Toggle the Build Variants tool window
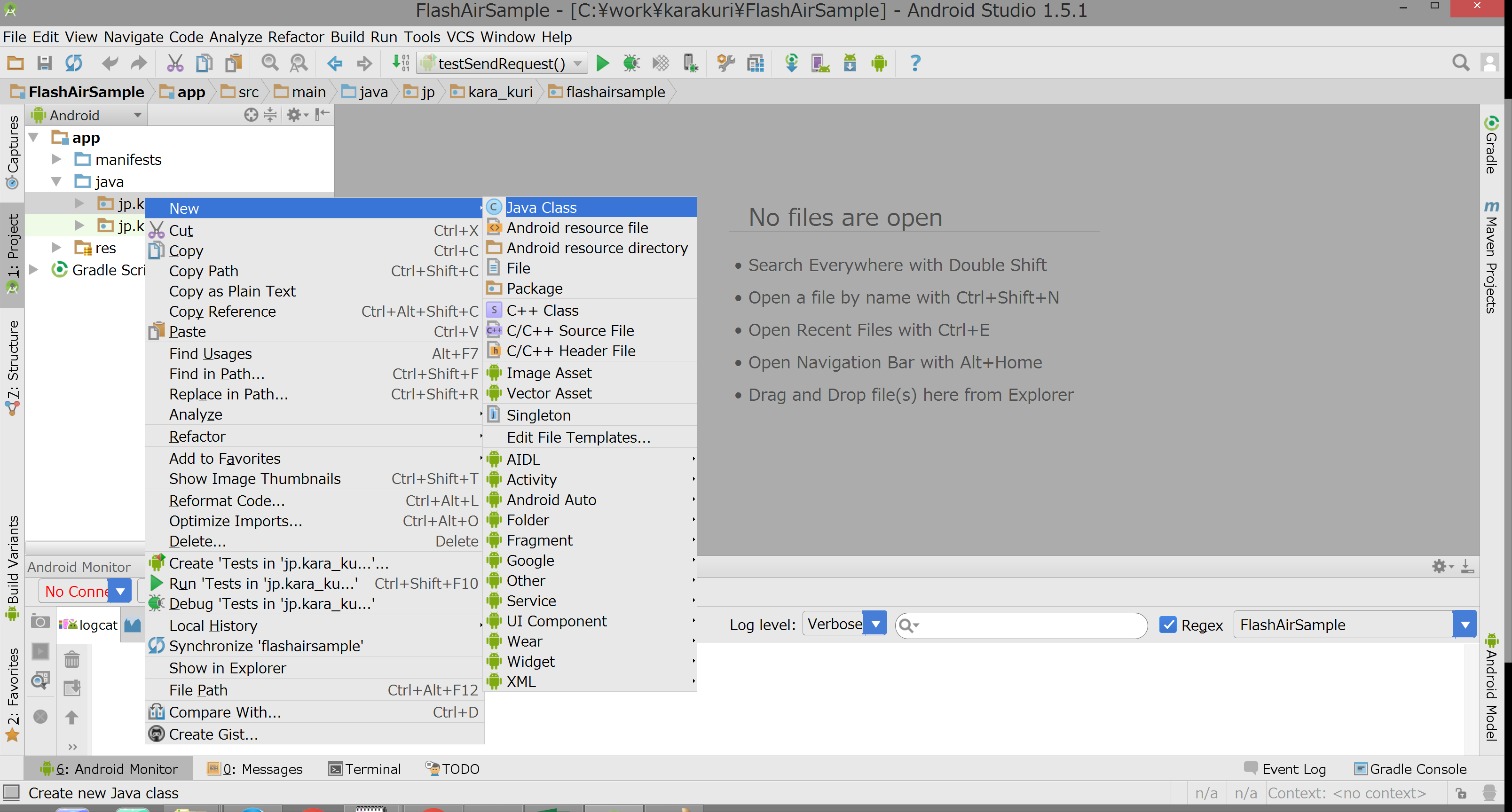The width and height of the screenshot is (1512, 812). (x=12, y=568)
